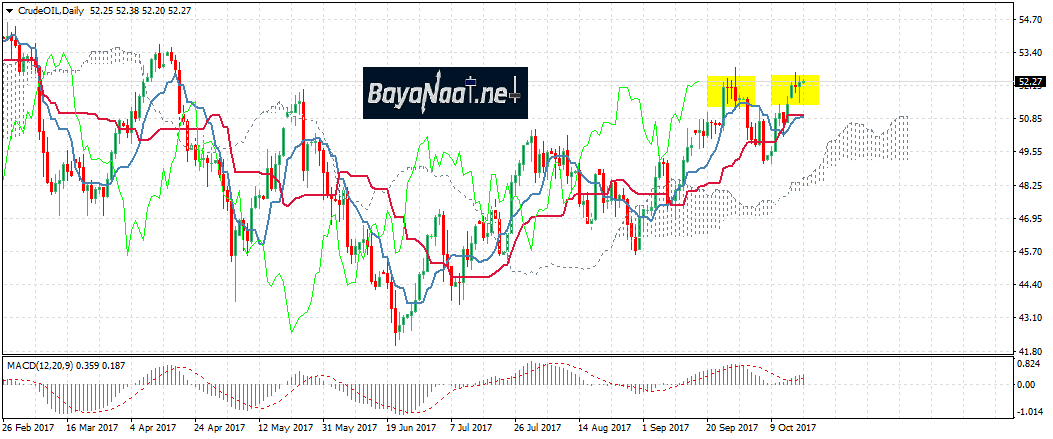Select the 12 May 2017 date label
1053x439 pixels.
click(x=283, y=427)
